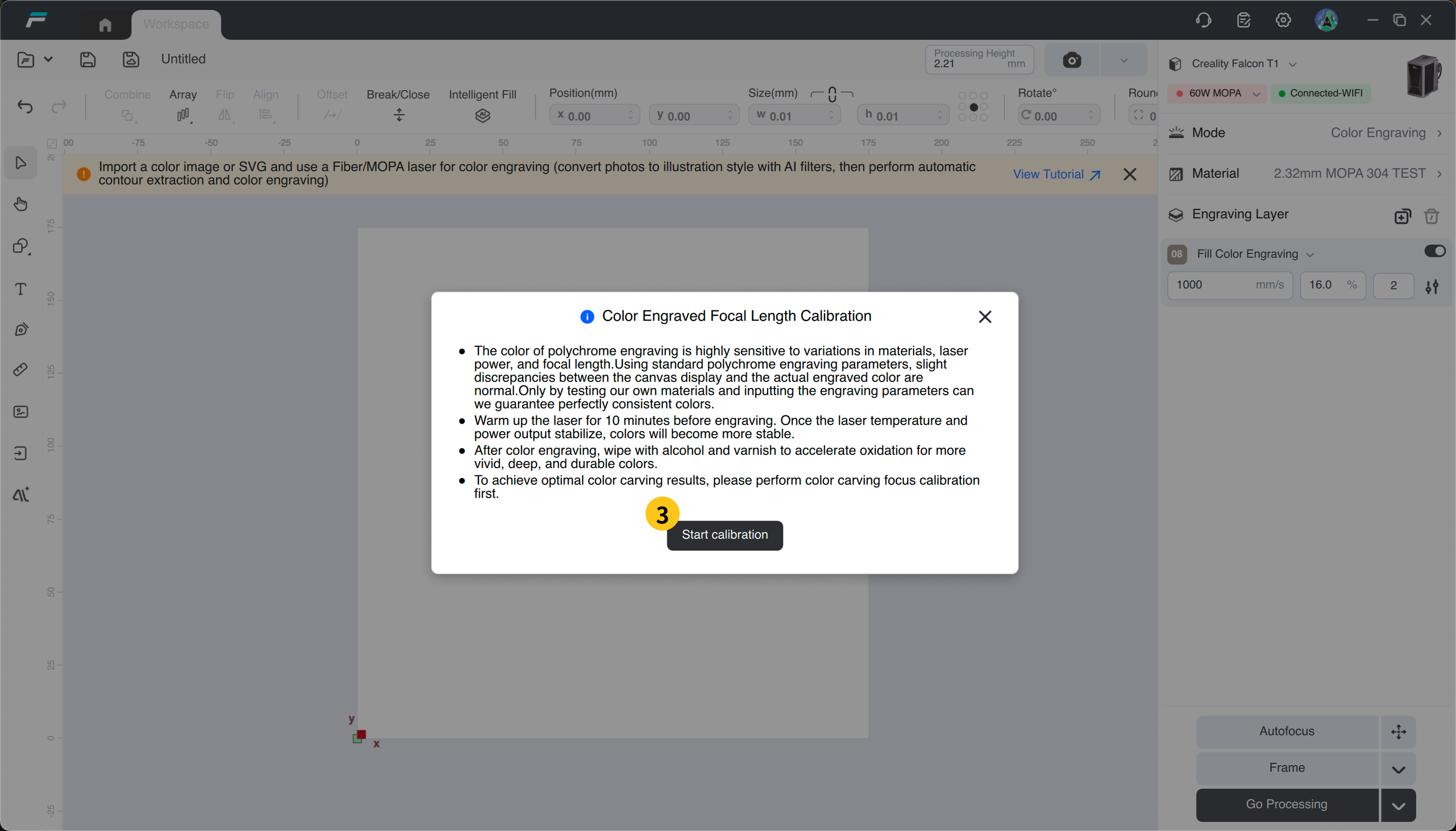Edit the Processing Height field

coord(979,59)
